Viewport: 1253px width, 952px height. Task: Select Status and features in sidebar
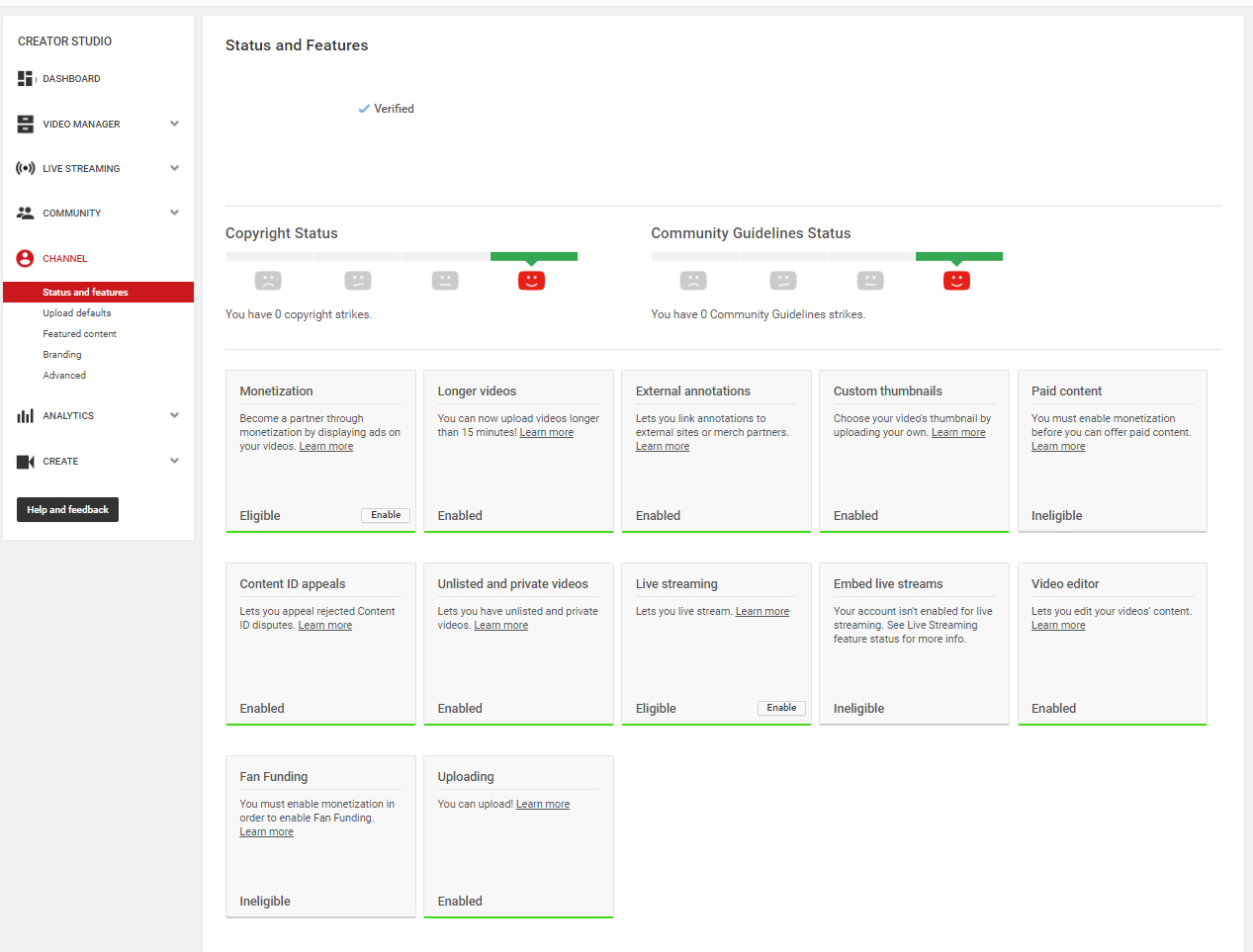(99, 293)
